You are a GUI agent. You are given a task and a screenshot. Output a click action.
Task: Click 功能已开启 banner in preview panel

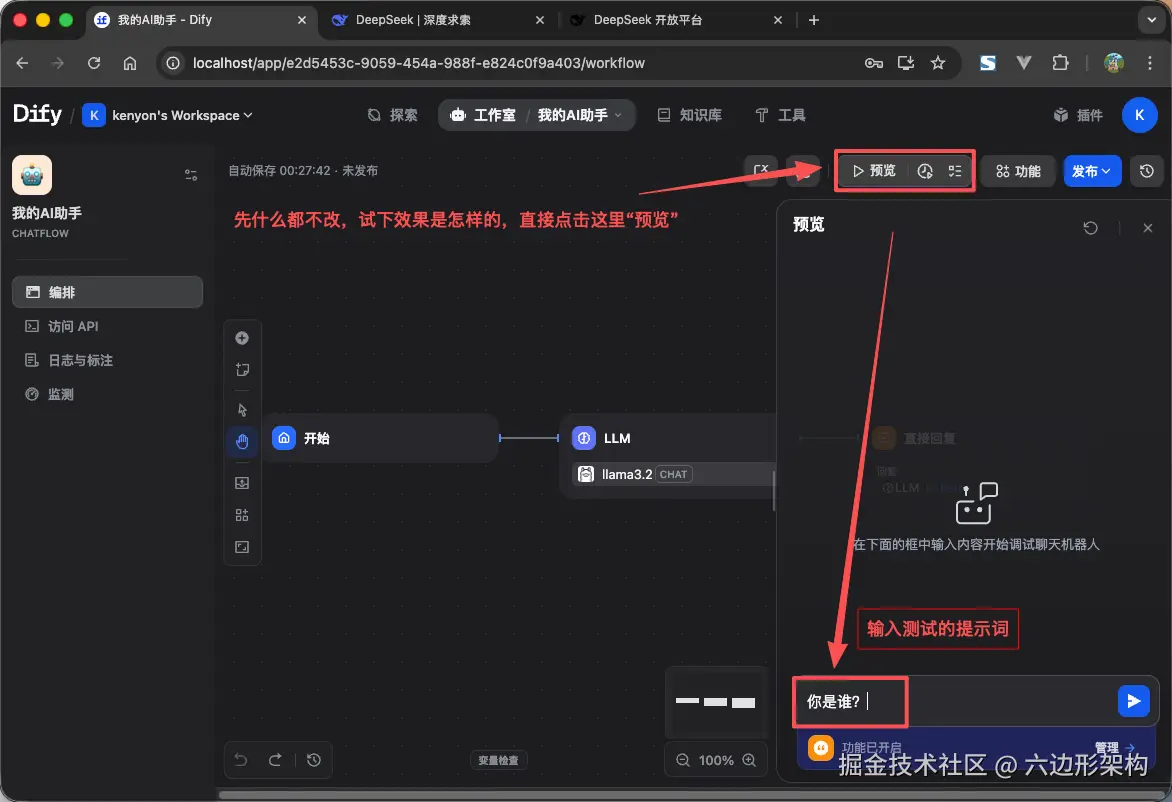click(878, 747)
